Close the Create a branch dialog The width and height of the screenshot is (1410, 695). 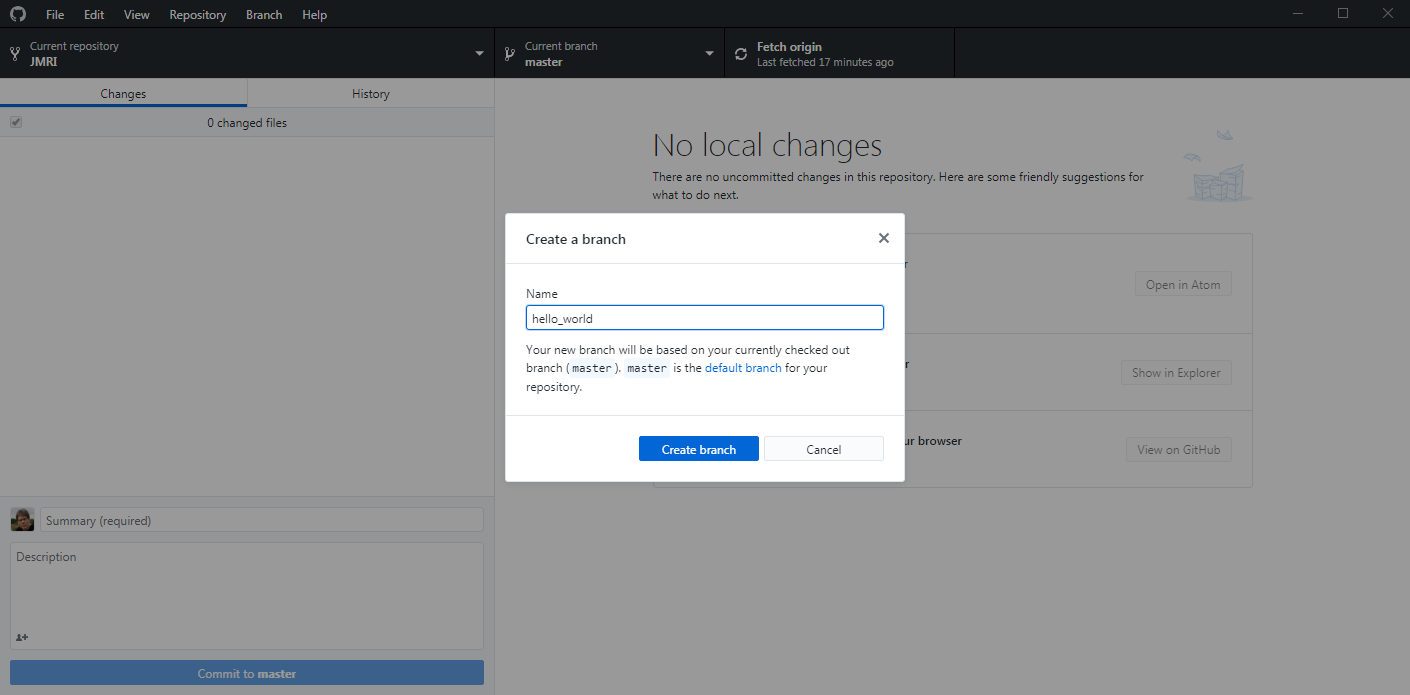tap(883, 238)
